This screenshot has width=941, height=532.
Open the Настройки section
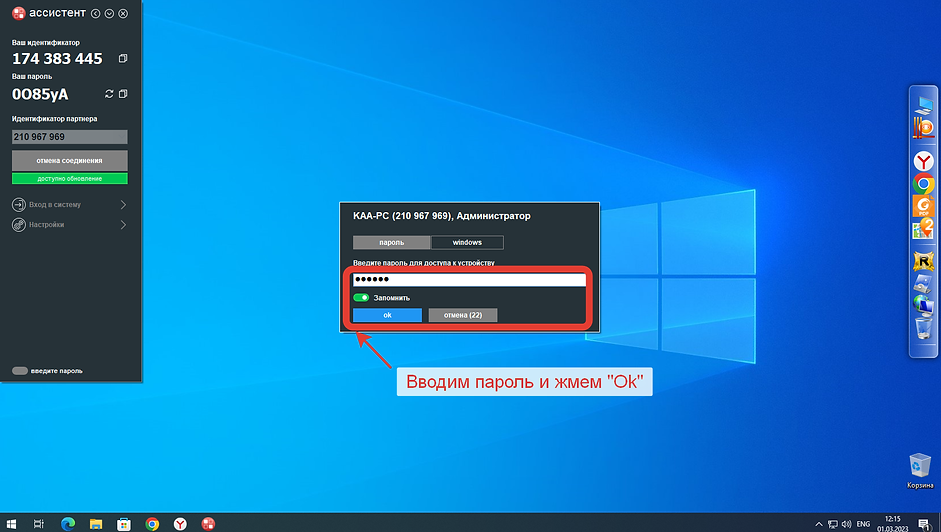[x=70, y=225]
